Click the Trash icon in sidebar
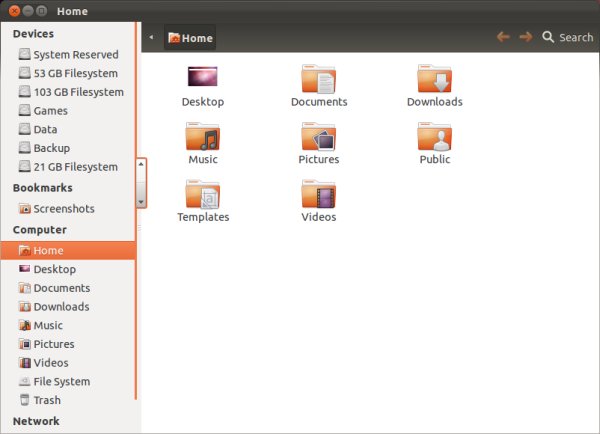Image resolution: width=600 pixels, height=434 pixels. 24,400
